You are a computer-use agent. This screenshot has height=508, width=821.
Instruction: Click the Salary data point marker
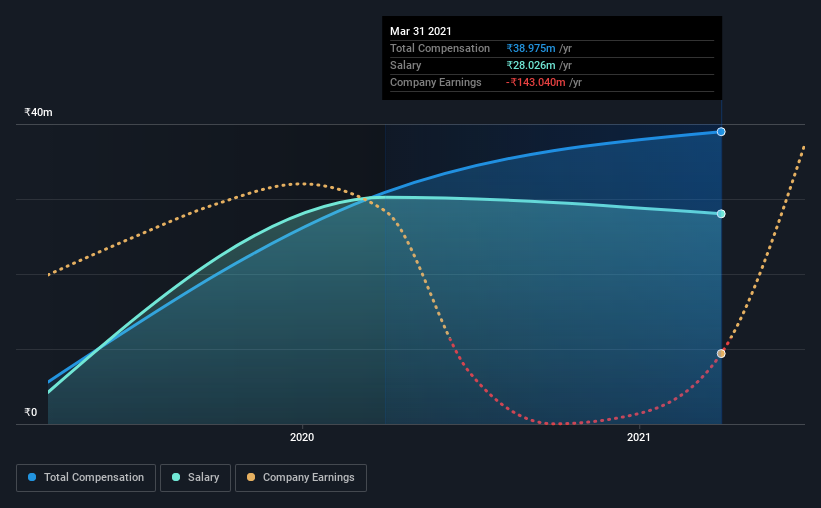click(721, 214)
